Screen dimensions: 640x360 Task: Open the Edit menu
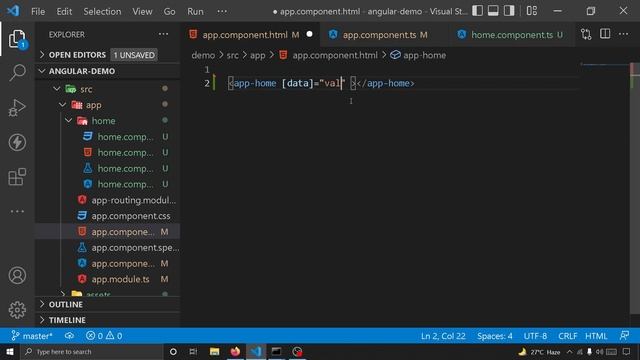coord(64,11)
